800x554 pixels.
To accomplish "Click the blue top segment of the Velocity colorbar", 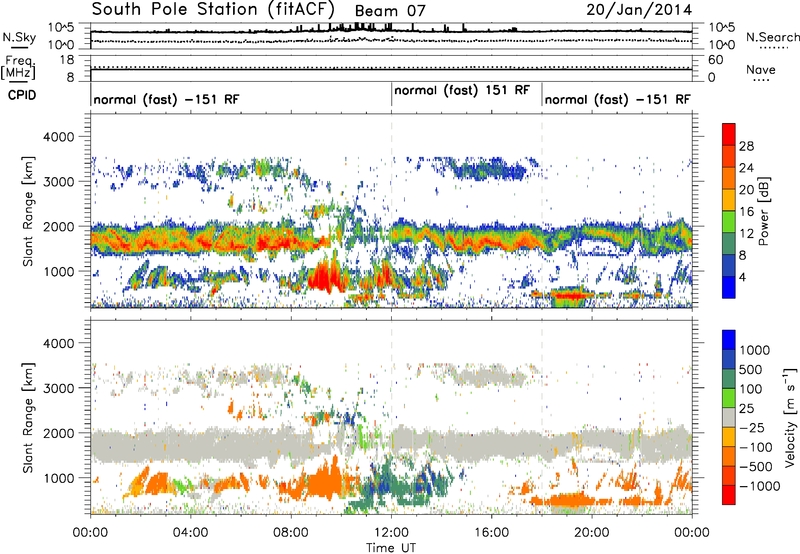I will (729, 340).
